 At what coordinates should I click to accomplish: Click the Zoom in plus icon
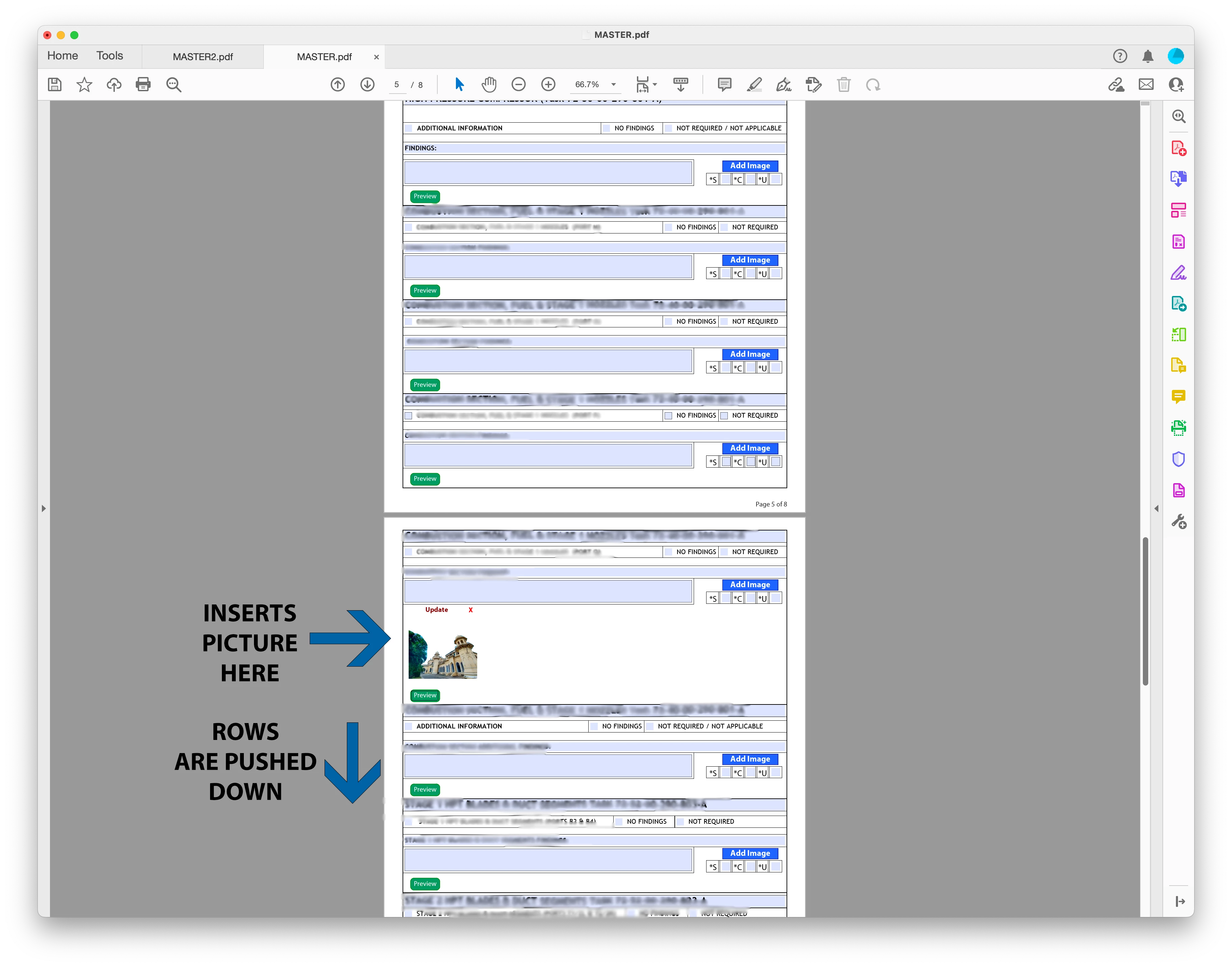coord(548,85)
